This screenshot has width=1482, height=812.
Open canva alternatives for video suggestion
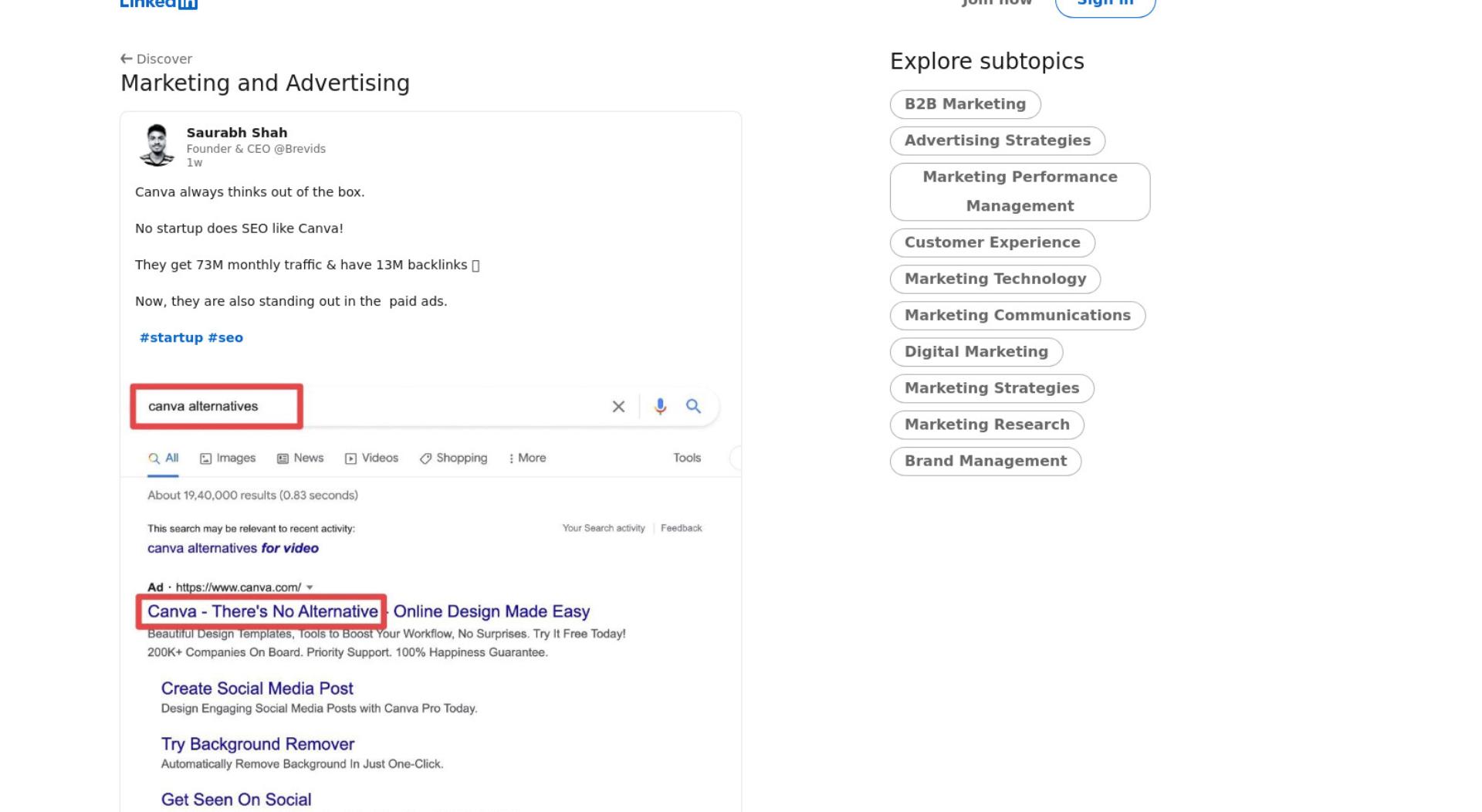(233, 548)
